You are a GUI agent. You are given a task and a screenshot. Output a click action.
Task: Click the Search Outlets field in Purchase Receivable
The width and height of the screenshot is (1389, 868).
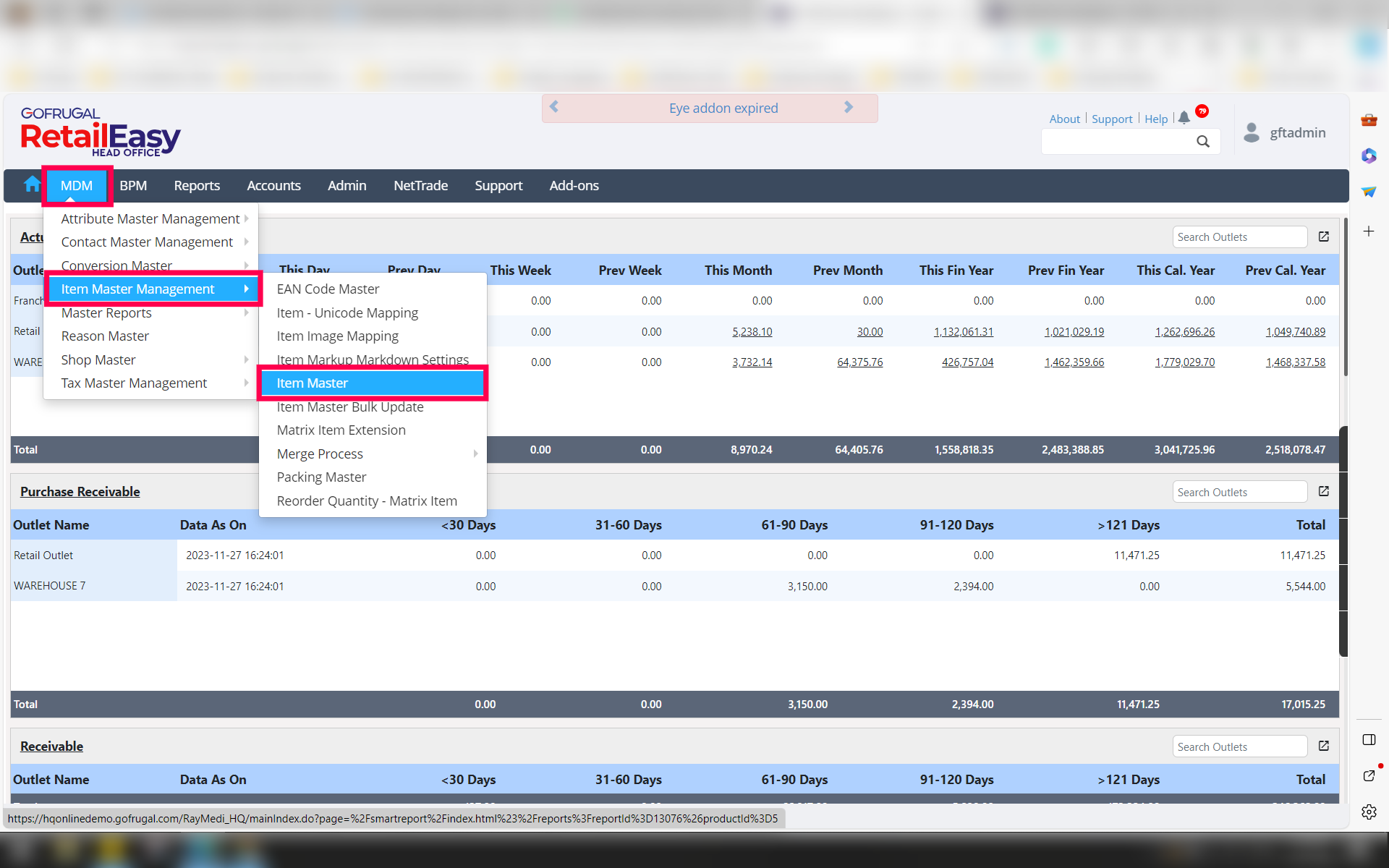[x=1239, y=492]
